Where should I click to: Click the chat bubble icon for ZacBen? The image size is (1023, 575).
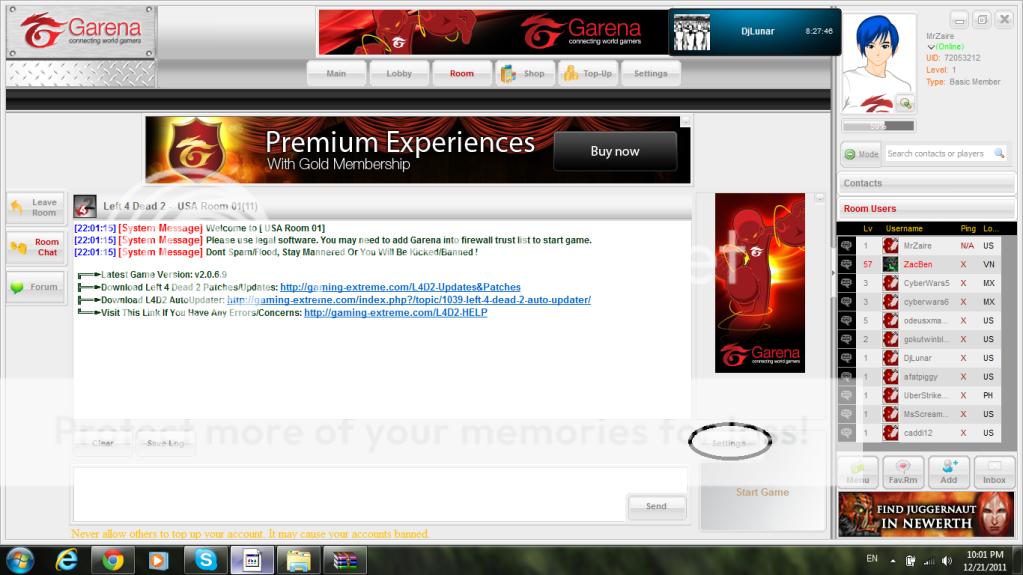tap(847, 264)
